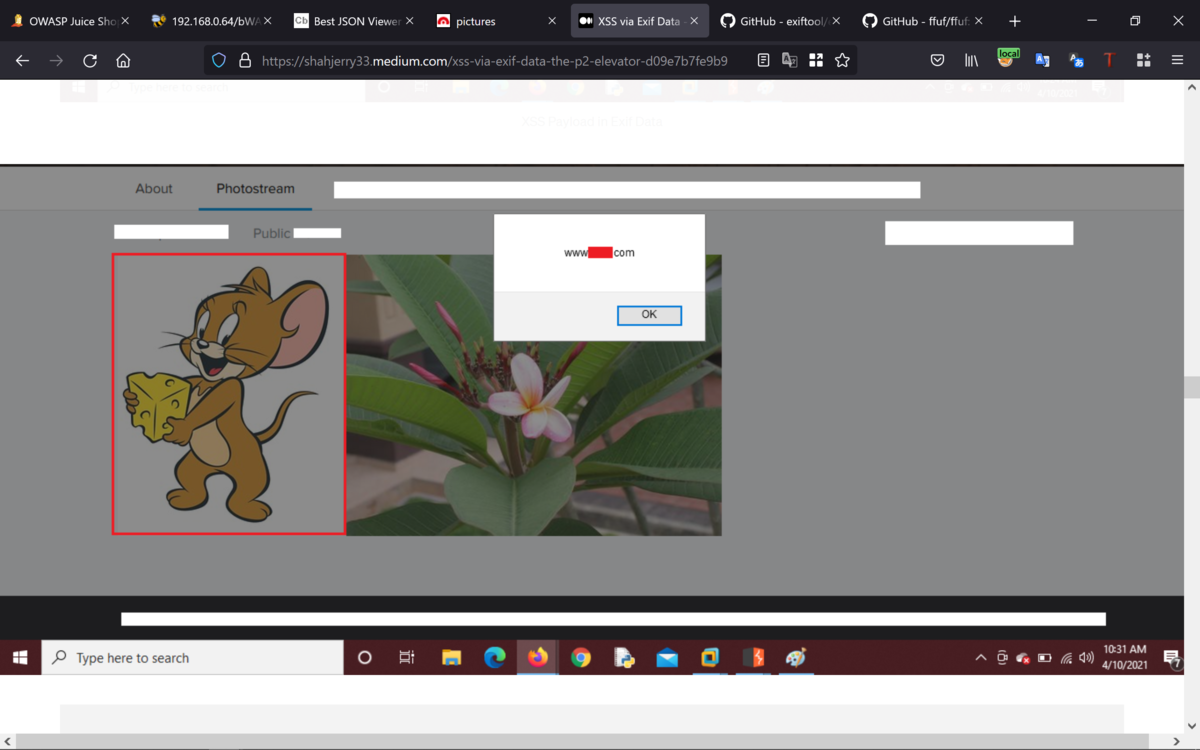Reload the current page

pyautogui.click(x=90, y=60)
